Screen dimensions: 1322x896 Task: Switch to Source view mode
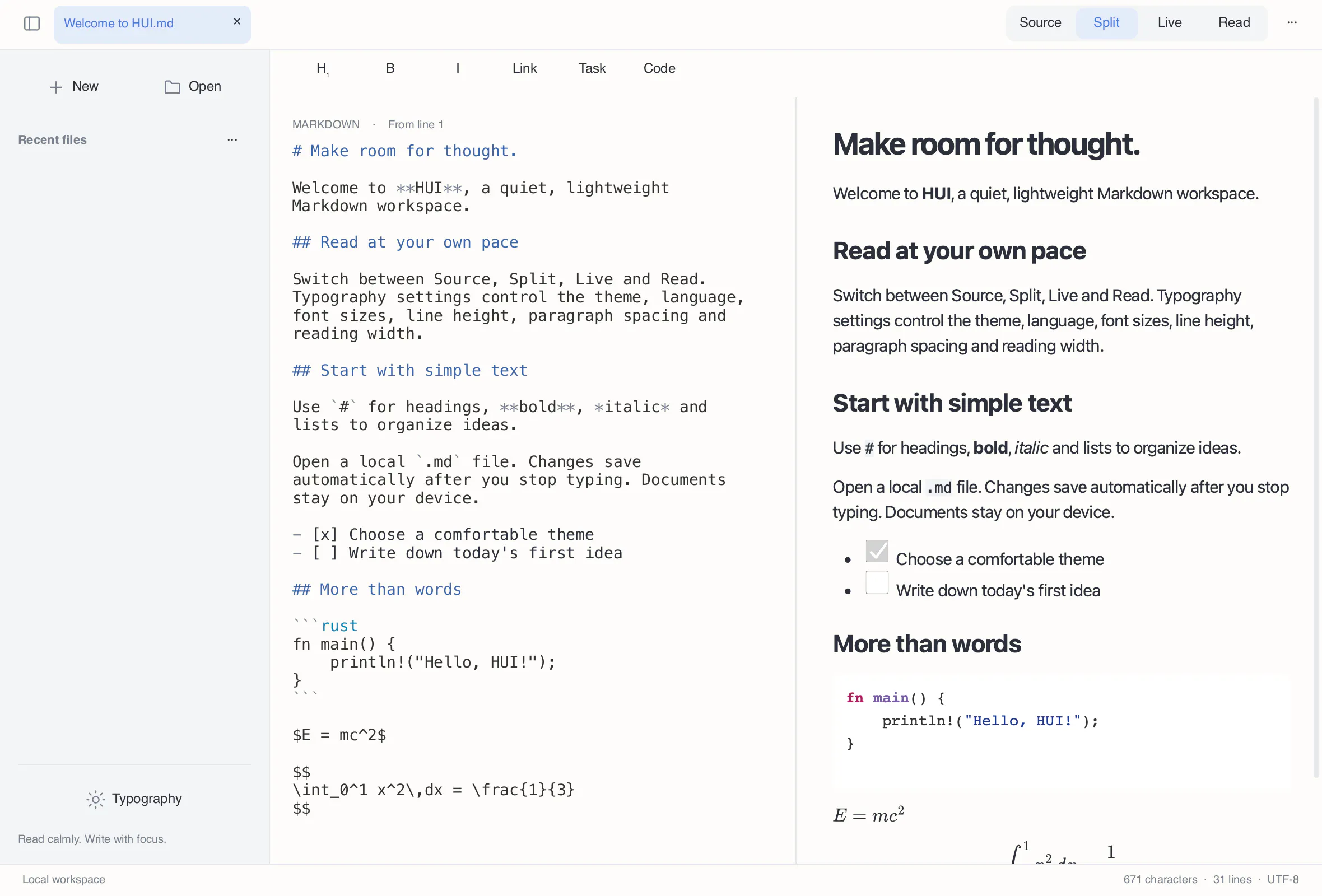tap(1040, 23)
